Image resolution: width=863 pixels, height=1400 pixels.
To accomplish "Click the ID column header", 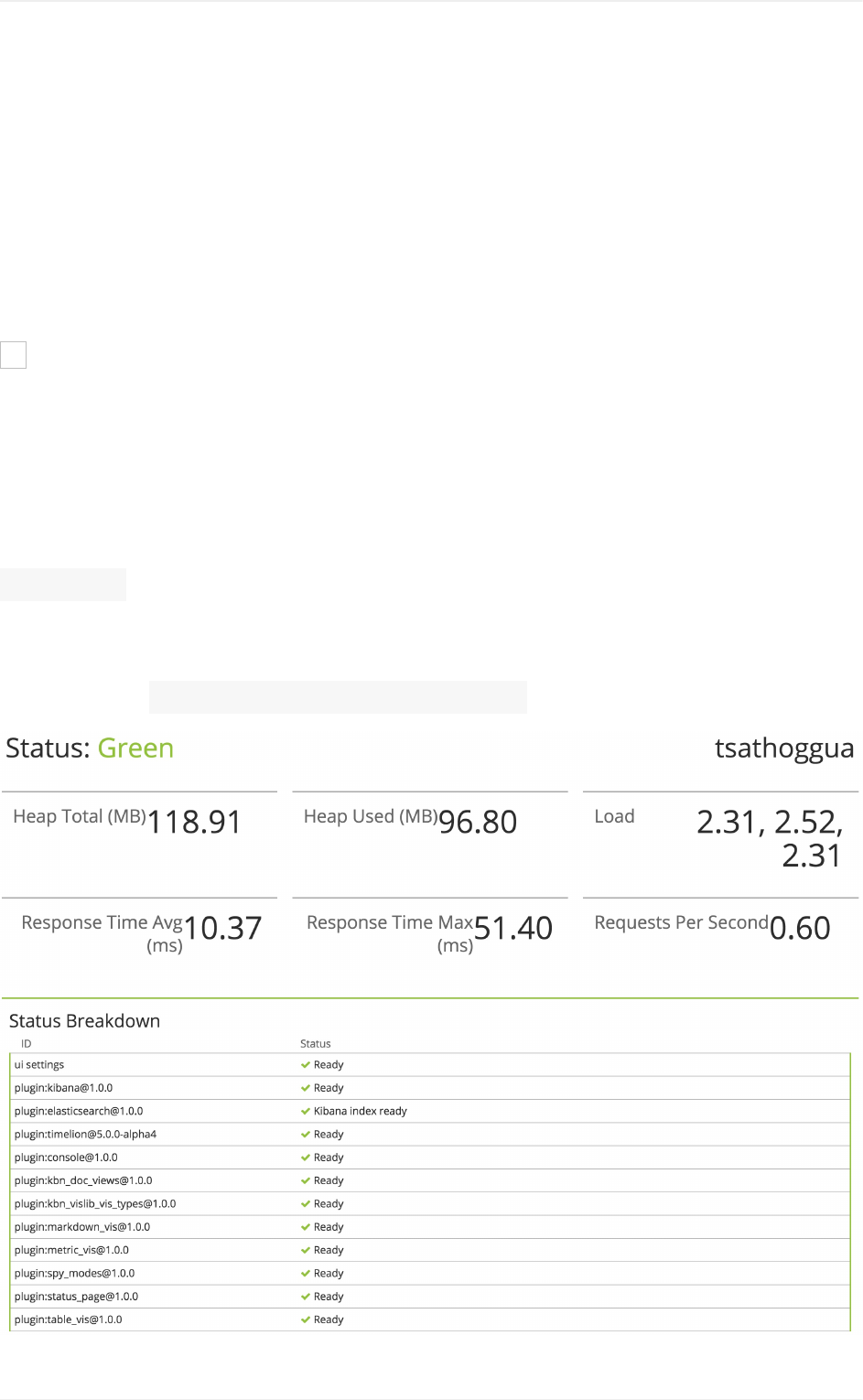I will coord(27,1044).
